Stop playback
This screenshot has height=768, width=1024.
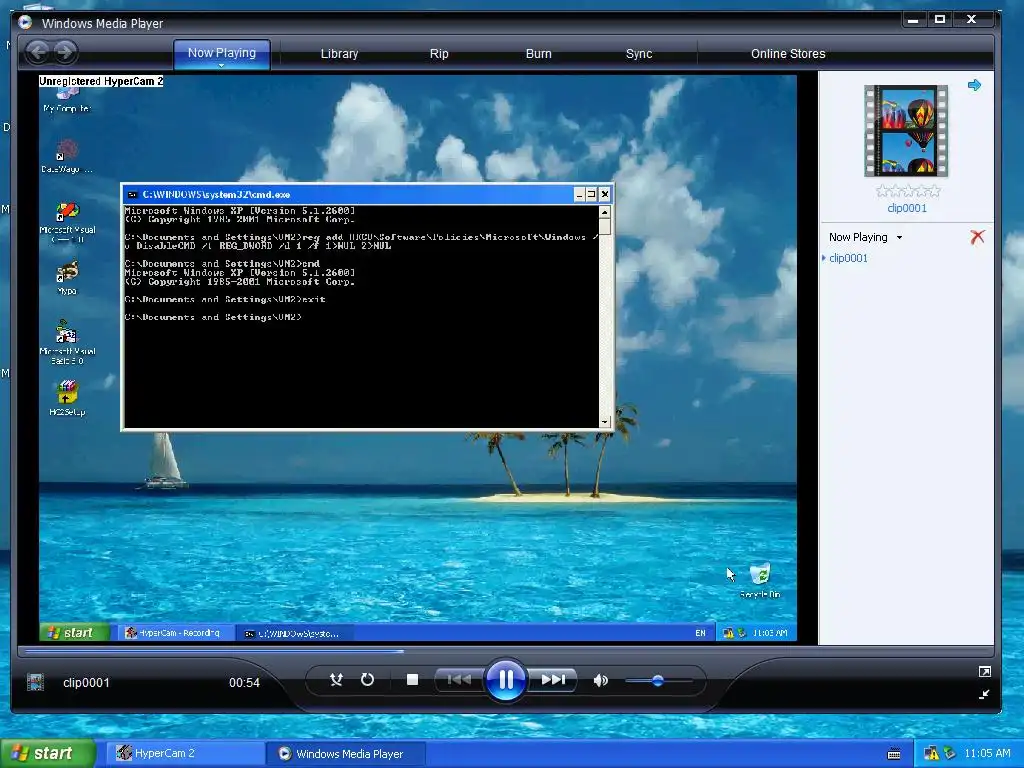(x=412, y=680)
